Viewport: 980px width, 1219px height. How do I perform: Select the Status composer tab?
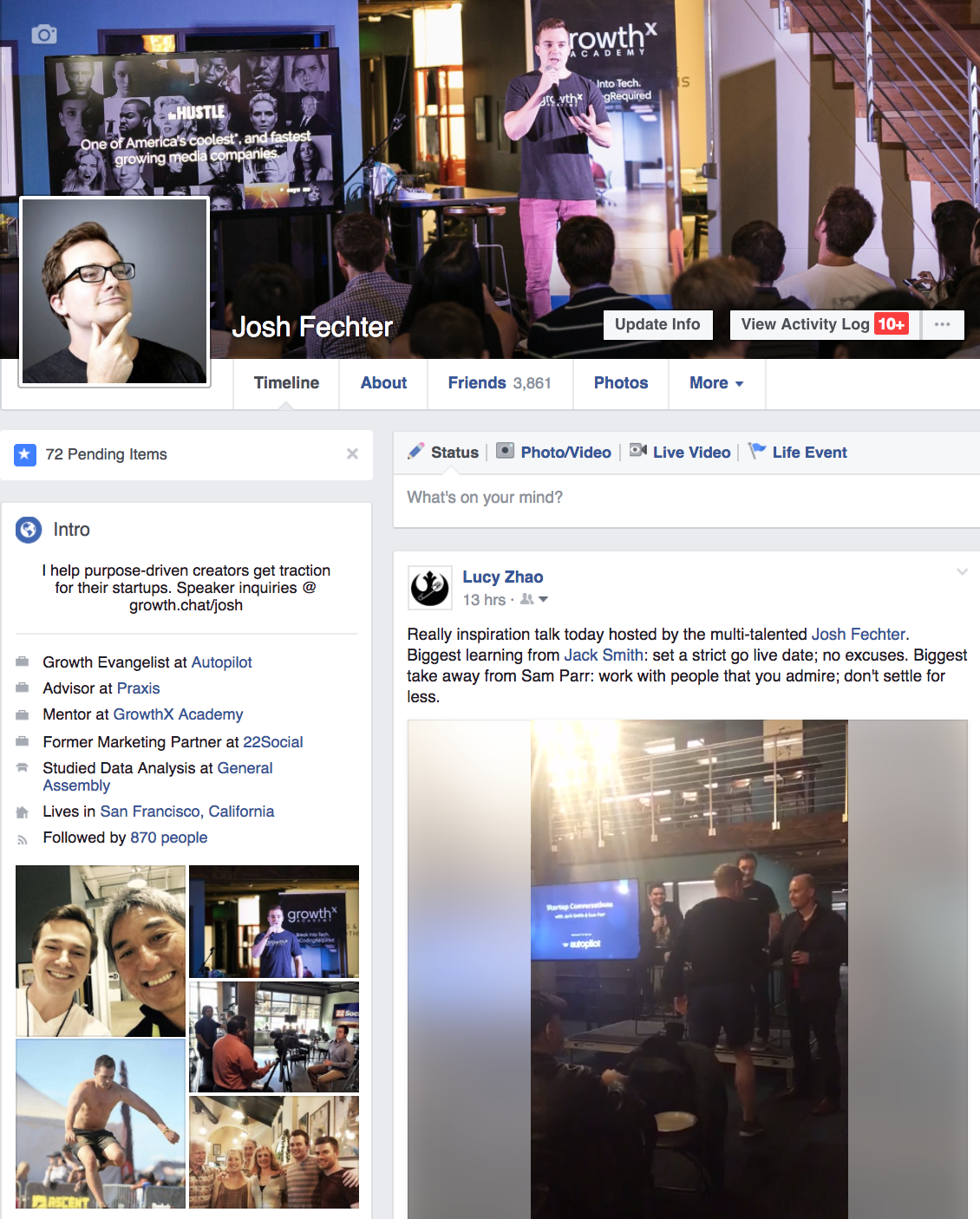pyautogui.click(x=443, y=453)
